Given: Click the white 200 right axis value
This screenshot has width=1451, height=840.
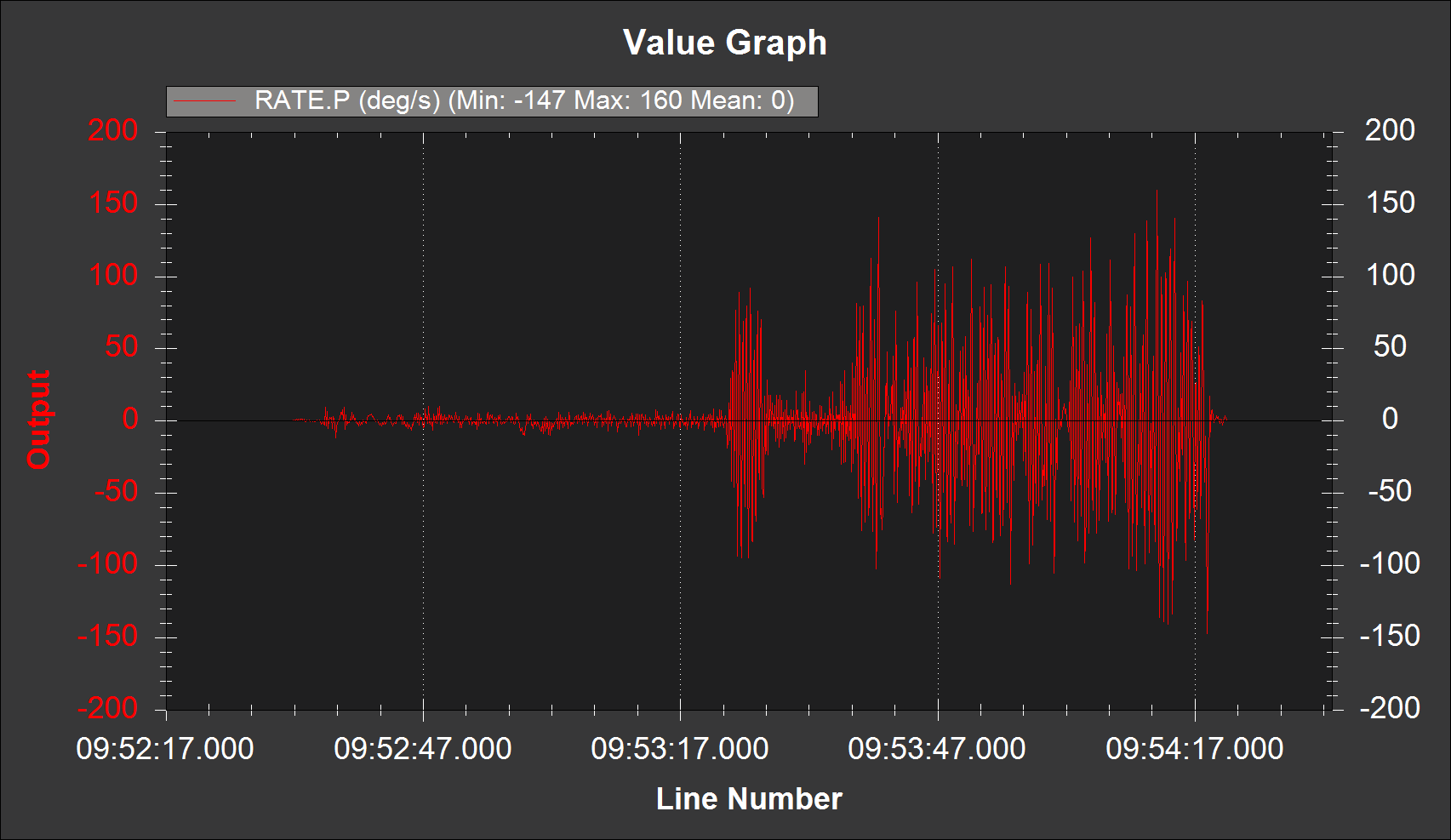Looking at the screenshot, I should click(1390, 131).
